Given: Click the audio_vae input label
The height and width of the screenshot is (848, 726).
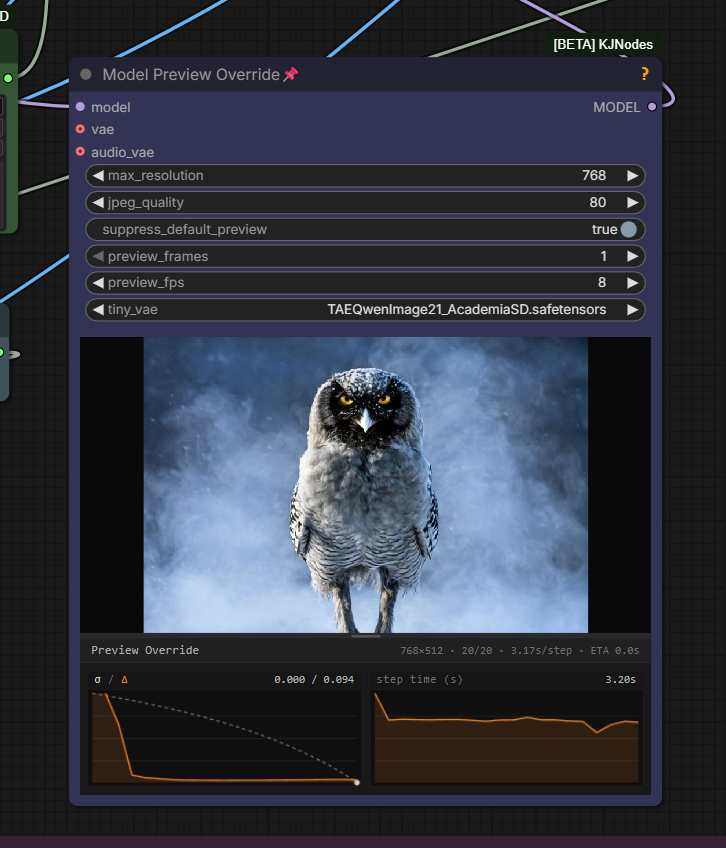Looking at the screenshot, I should tap(122, 153).
